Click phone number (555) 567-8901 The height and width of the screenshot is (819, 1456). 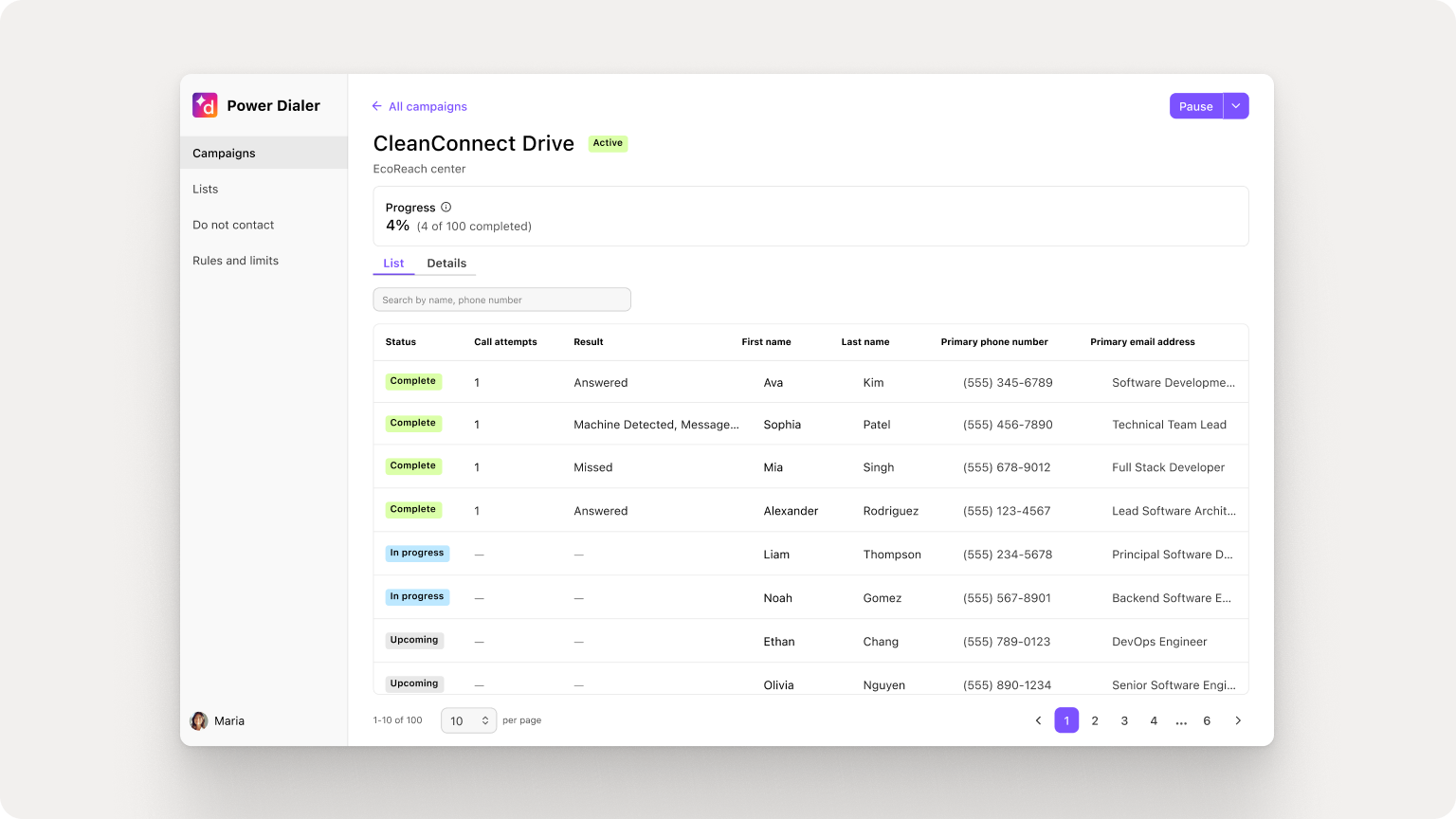coord(1007,598)
